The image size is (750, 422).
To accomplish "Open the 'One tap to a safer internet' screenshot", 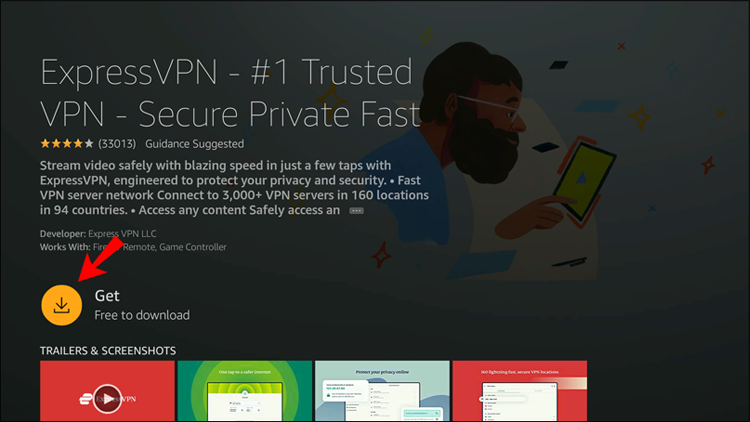I will [x=244, y=391].
